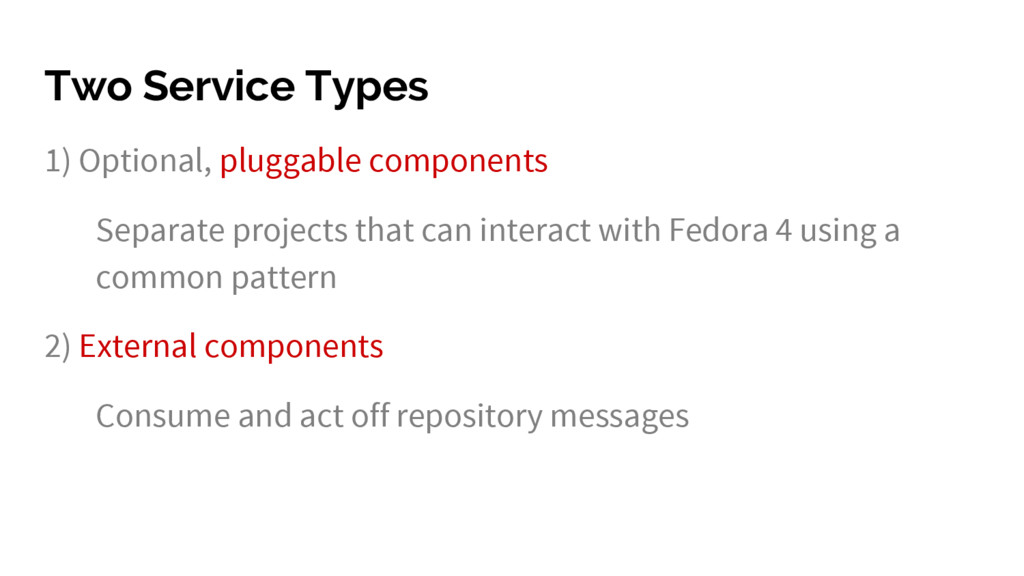Click the word 'Two' in the title
1024x576 pixels.
click(x=88, y=86)
